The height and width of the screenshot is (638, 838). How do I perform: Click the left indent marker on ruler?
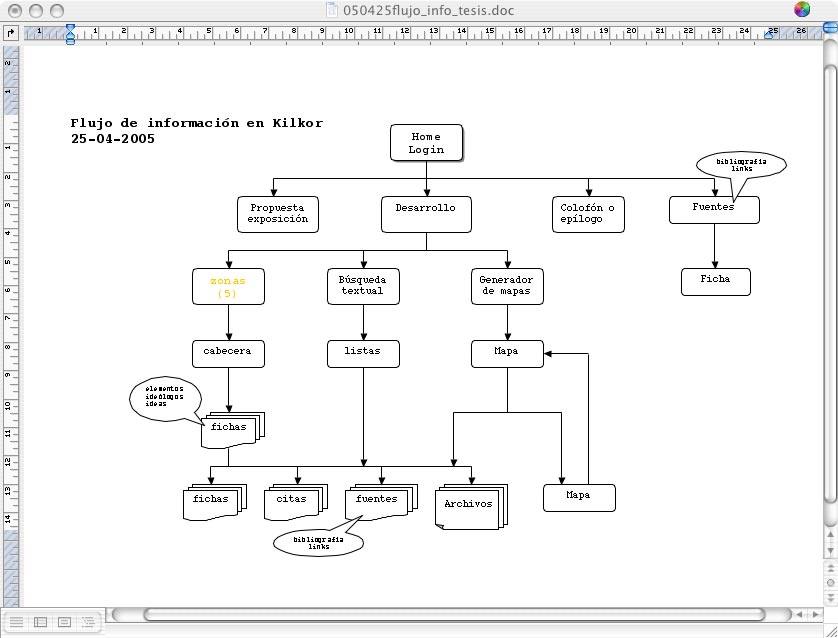(70, 35)
